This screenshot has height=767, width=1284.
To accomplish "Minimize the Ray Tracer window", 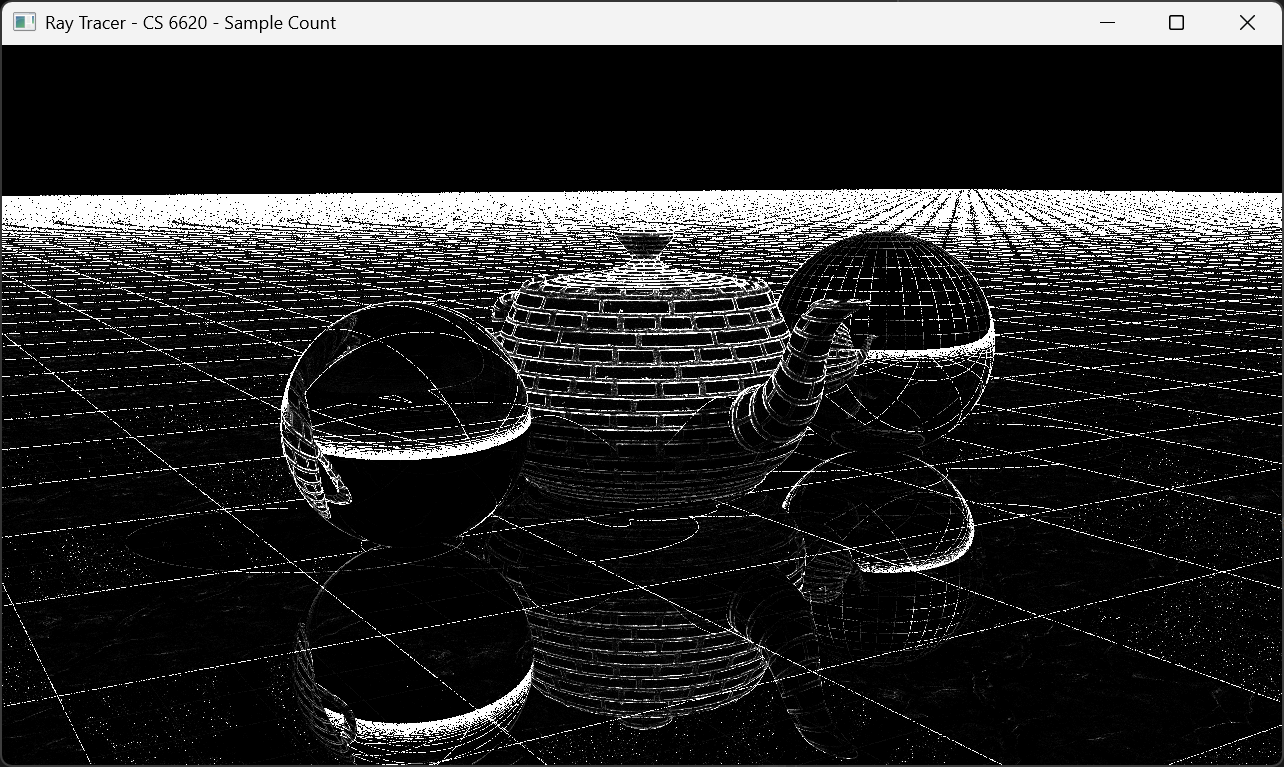I will click(1107, 22).
